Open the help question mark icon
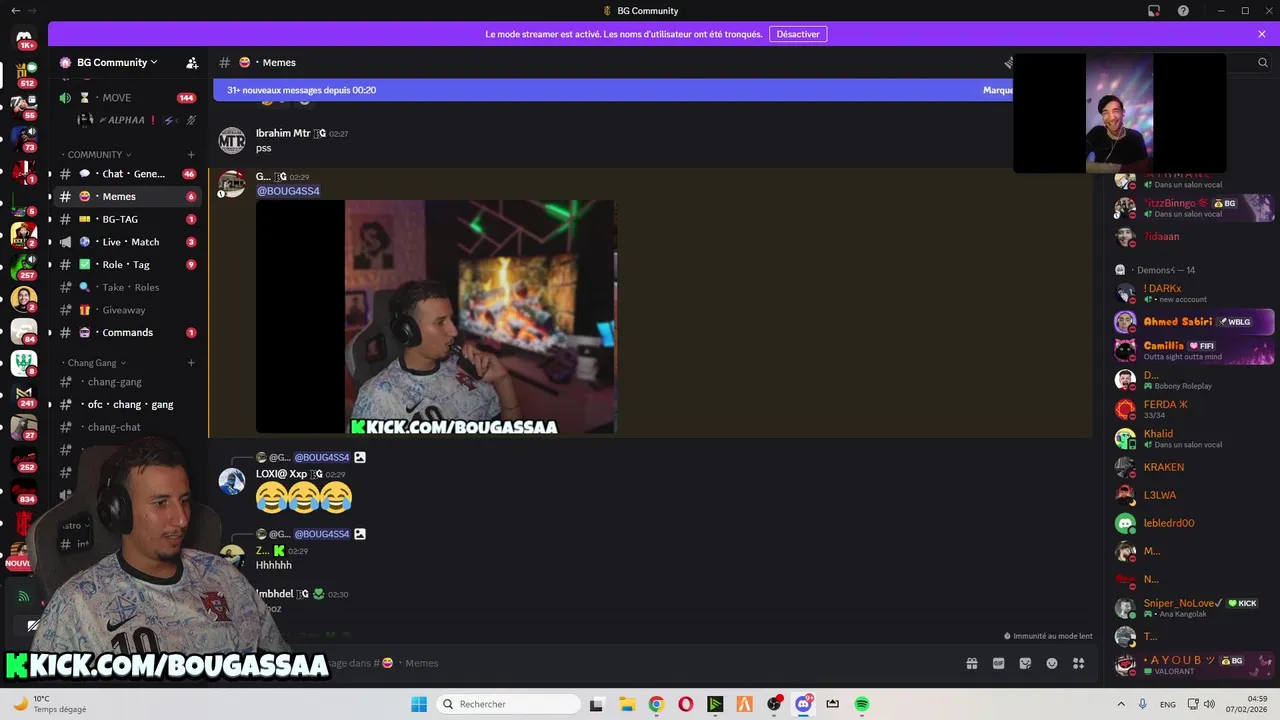 (x=1183, y=11)
